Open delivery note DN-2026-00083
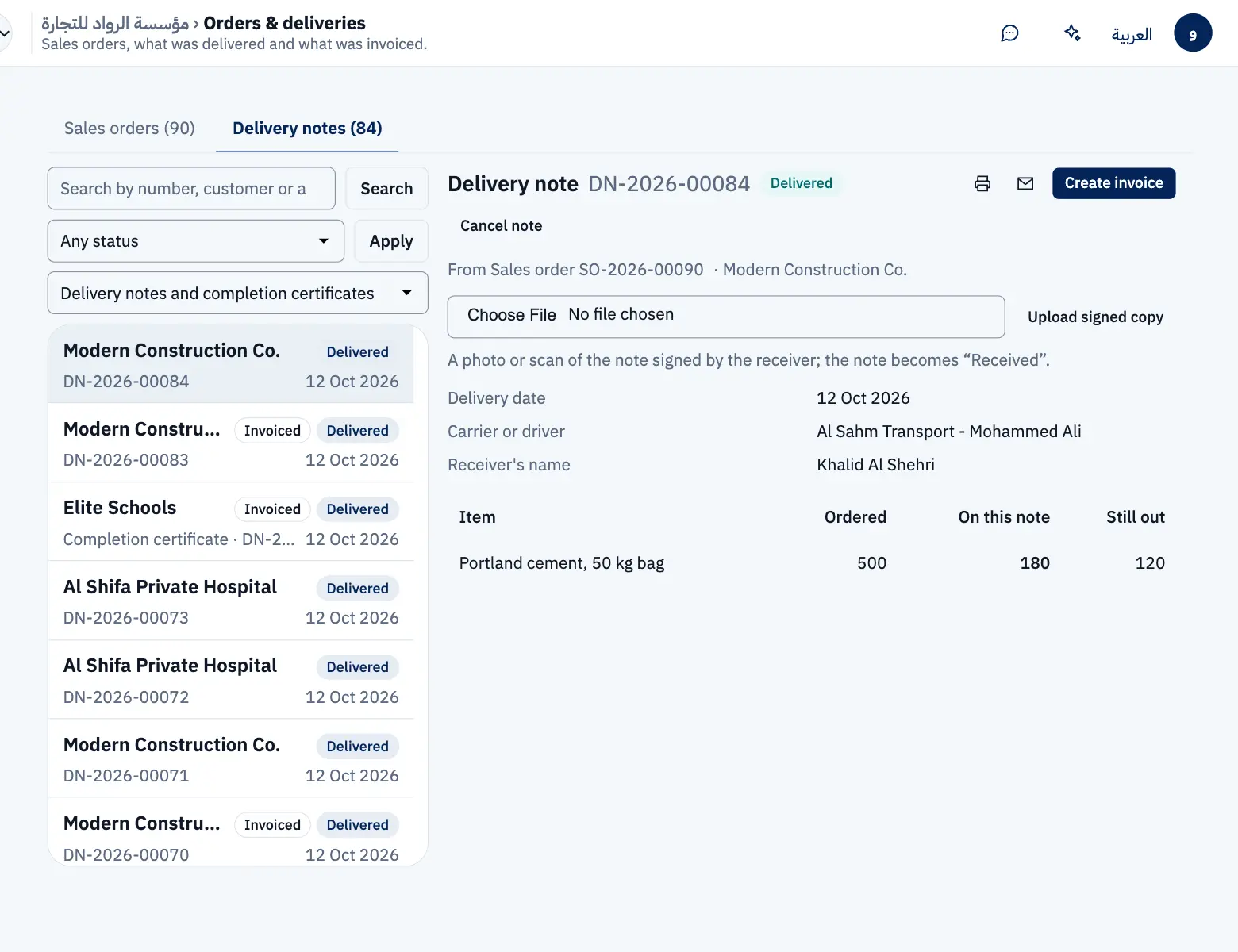This screenshot has height=952, width=1238. 231,443
